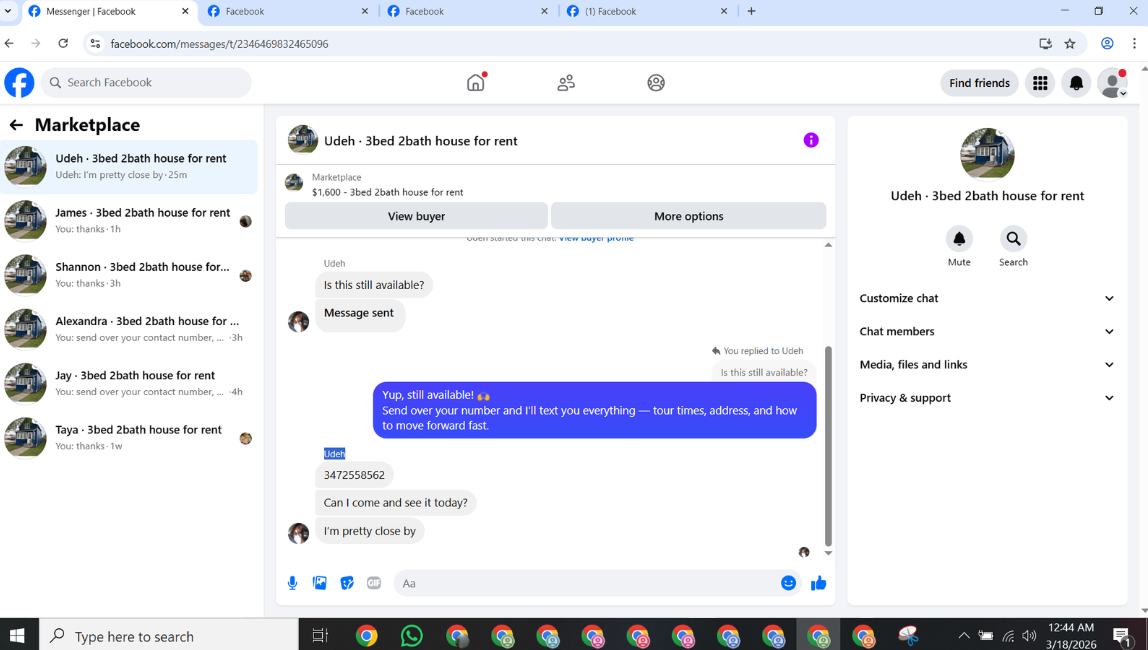Open the Chrome three-dot menu
The width and height of the screenshot is (1148, 650).
pos(1134,44)
